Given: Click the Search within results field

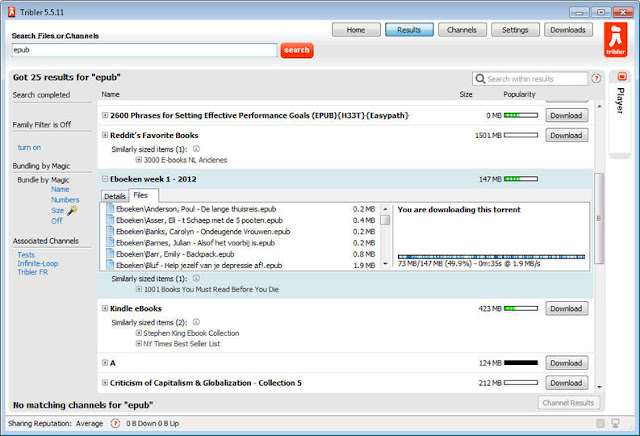Looking at the screenshot, I should tap(530, 79).
